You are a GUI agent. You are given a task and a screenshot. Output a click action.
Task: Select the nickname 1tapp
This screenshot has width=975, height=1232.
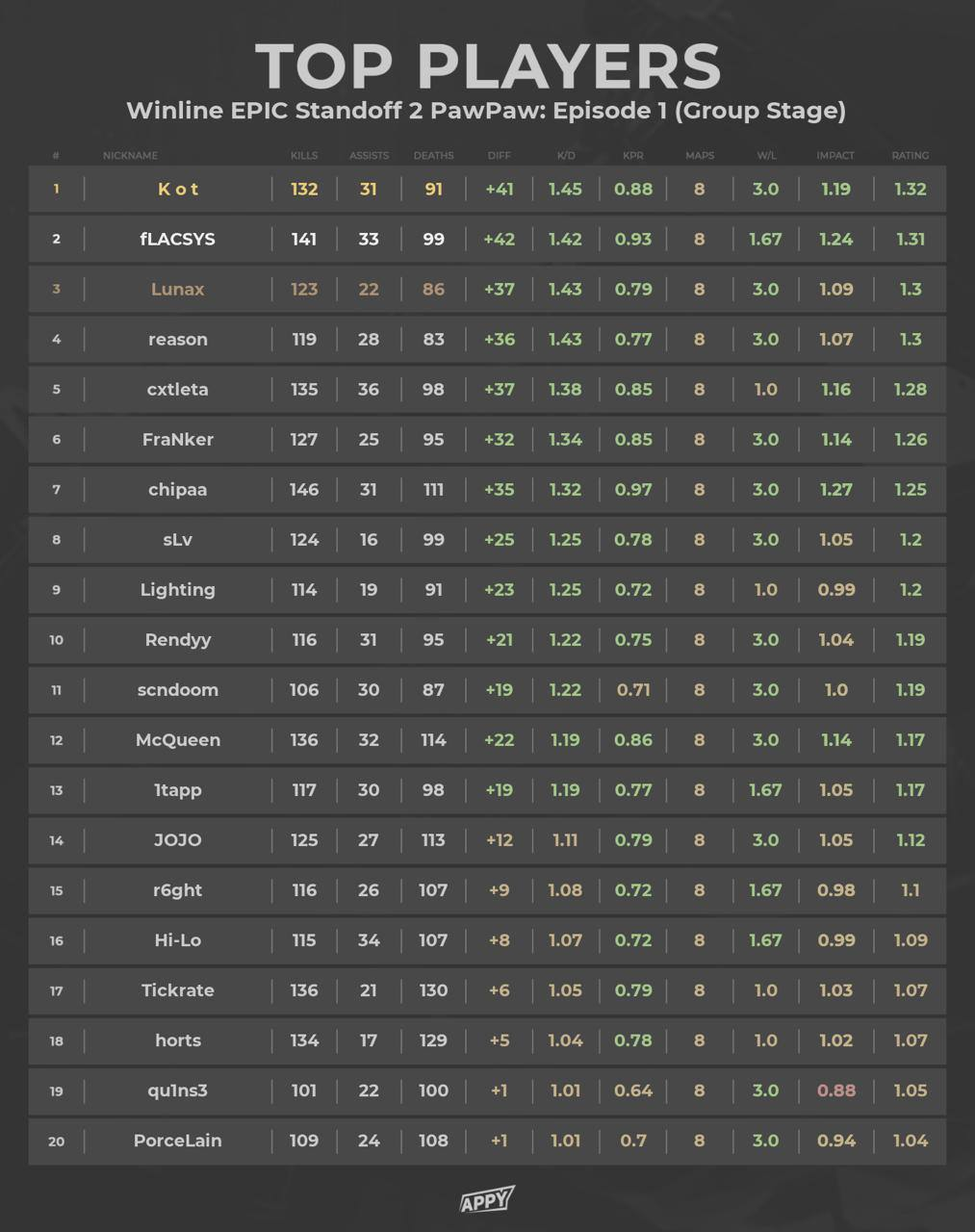coord(178,790)
